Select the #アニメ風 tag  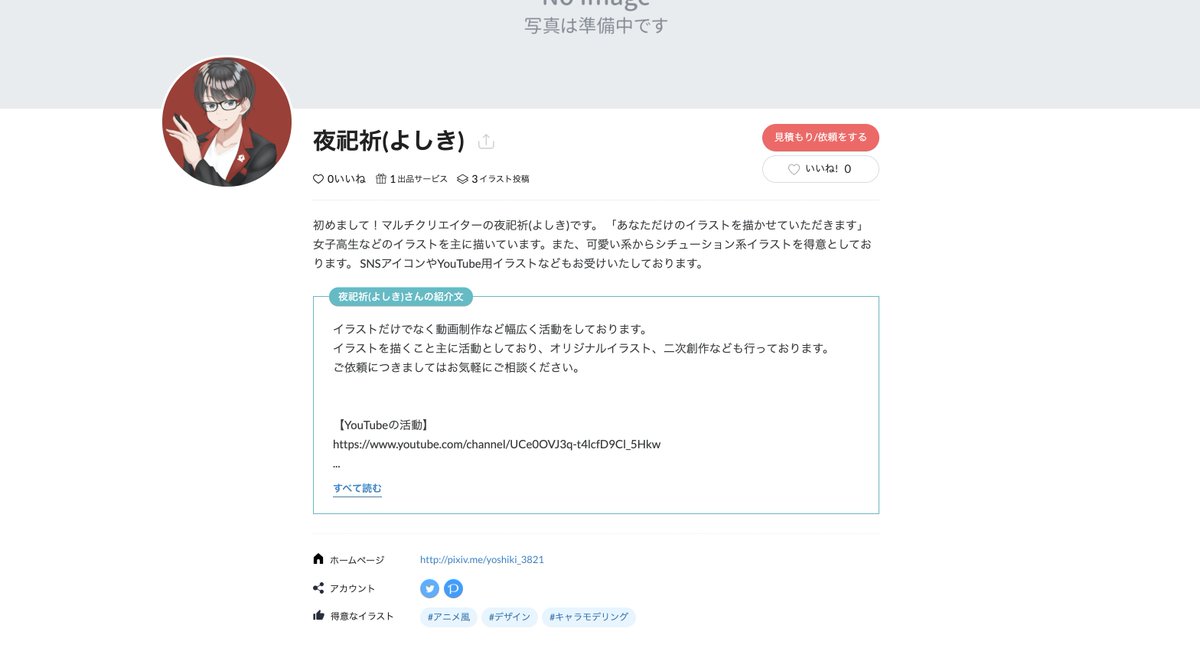tap(448, 617)
